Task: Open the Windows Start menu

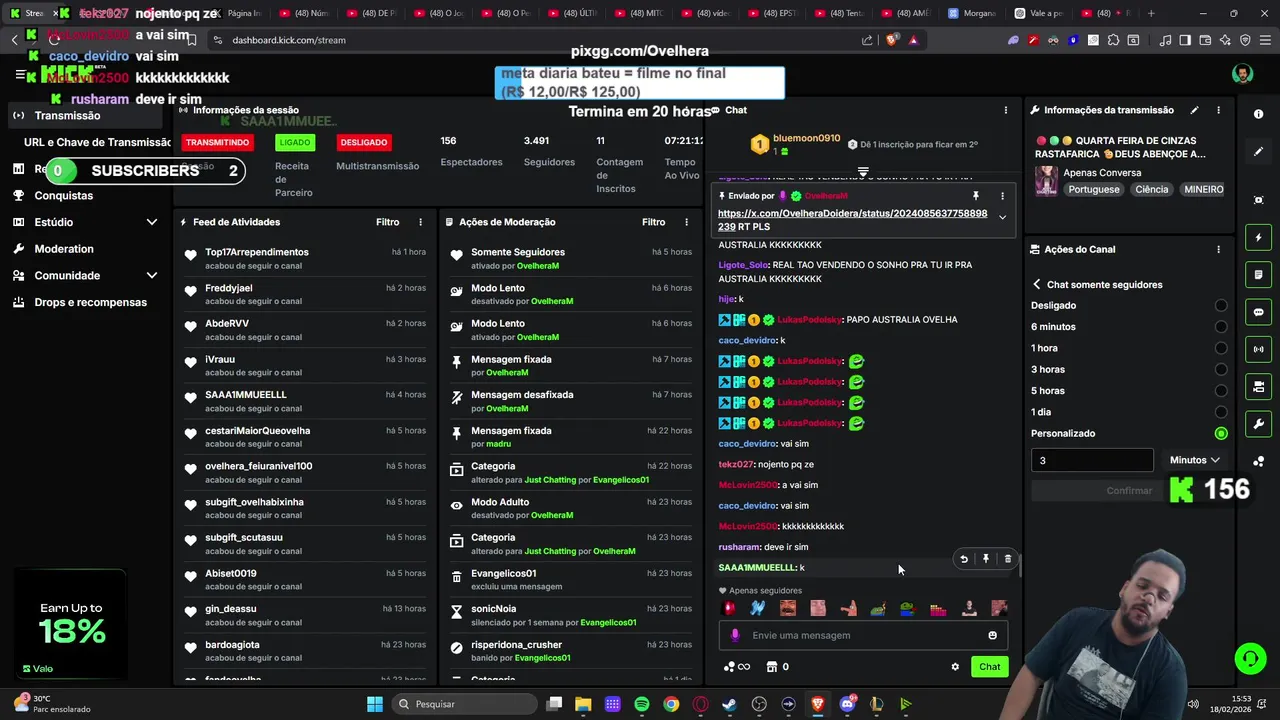Action: pos(374,704)
